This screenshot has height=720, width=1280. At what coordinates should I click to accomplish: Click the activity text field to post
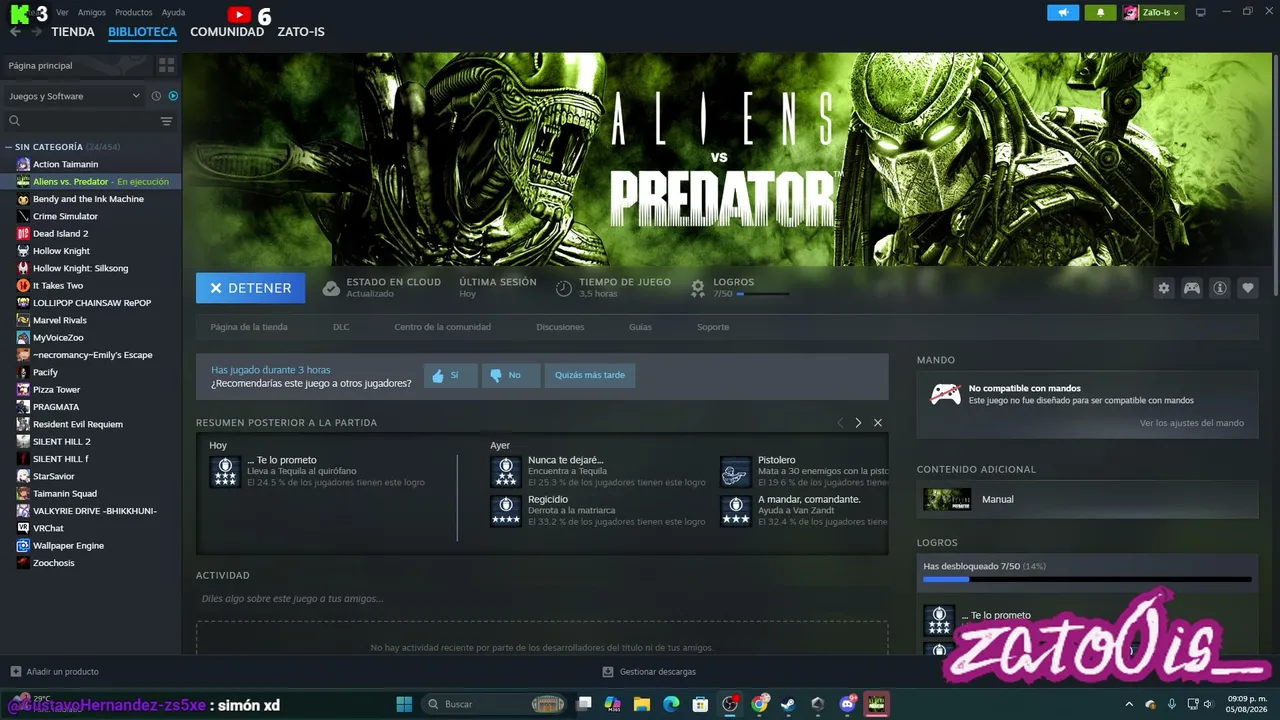tap(542, 599)
